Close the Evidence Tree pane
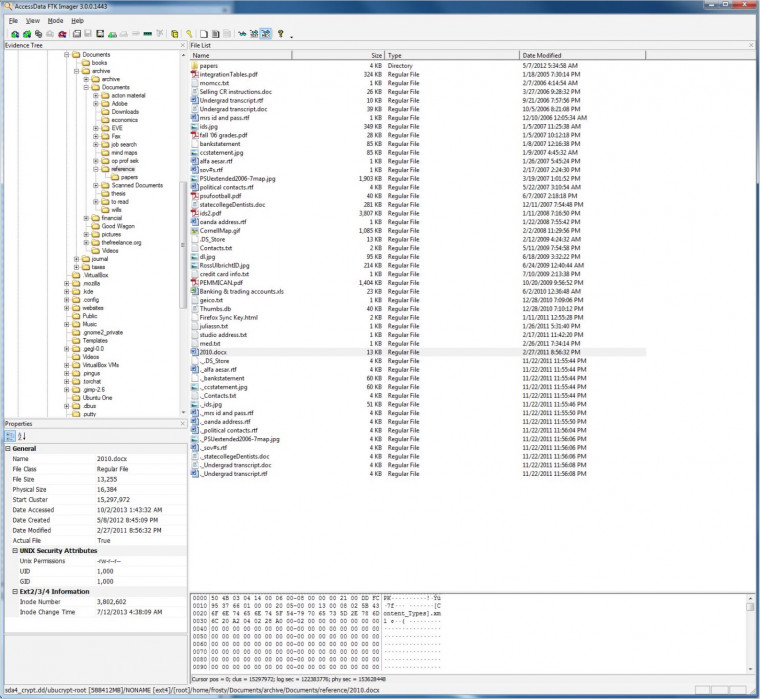 [181, 46]
